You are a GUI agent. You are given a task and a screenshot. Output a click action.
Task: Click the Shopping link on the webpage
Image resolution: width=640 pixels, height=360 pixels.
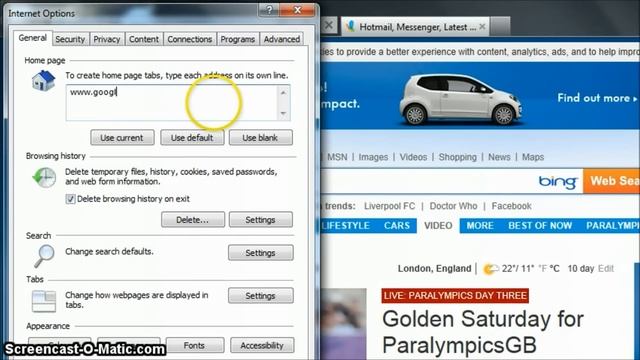tap(457, 157)
